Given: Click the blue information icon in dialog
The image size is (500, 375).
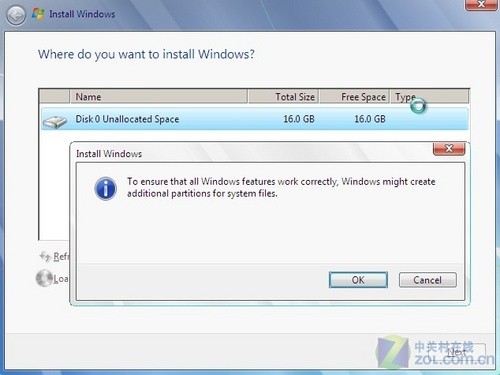Looking at the screenshot, I should 105,188.
